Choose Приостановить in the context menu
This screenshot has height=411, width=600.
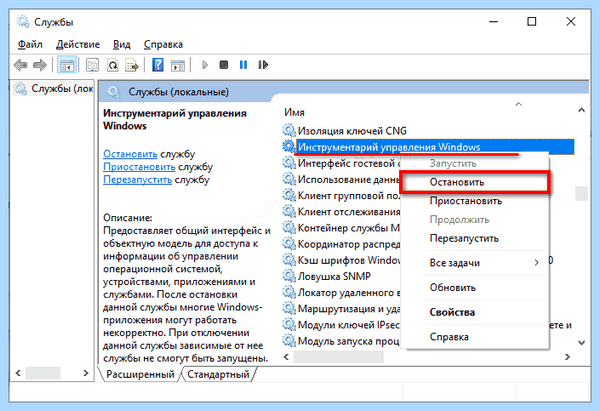pyautogui.click(x=474, y=201)
